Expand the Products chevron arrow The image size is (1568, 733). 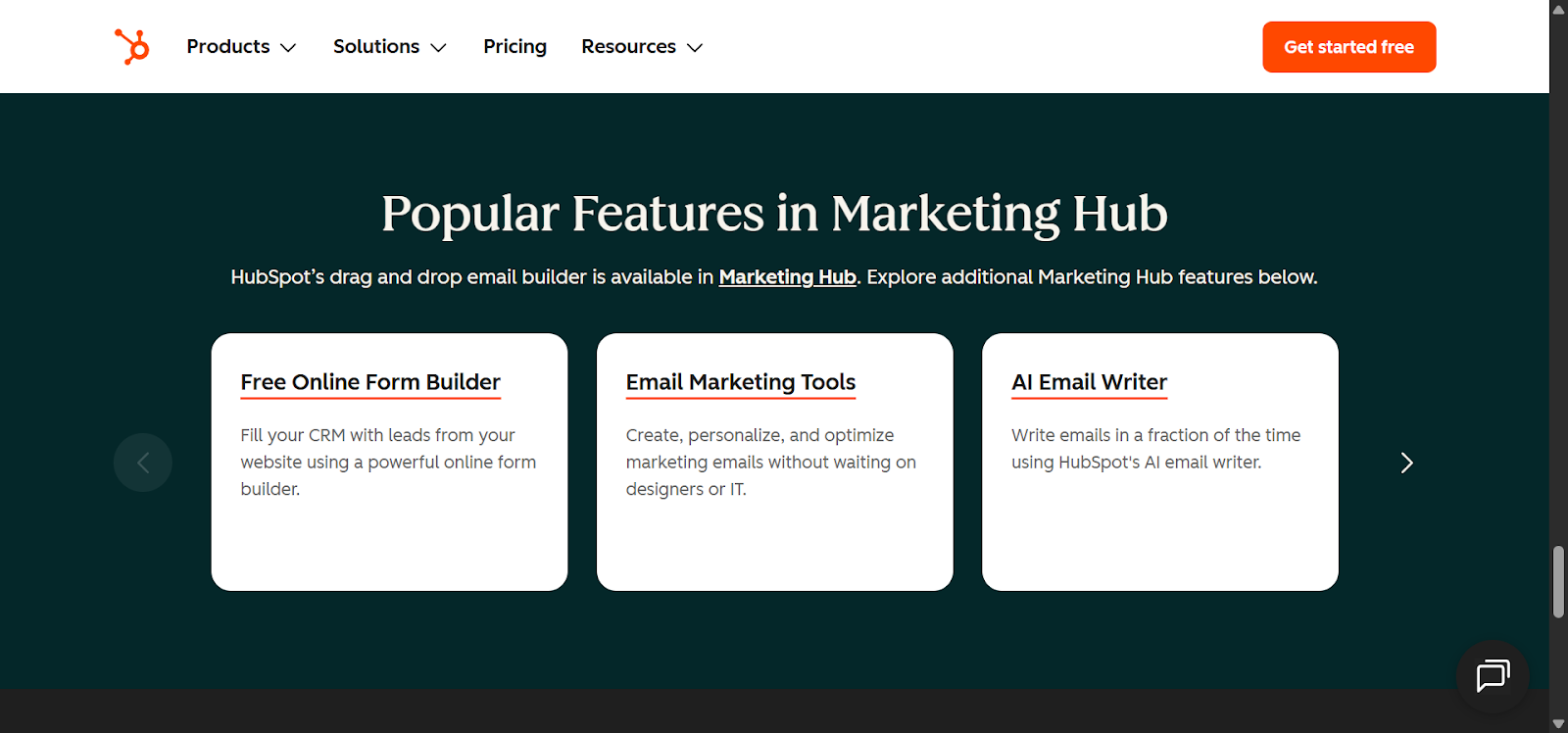(288, 48)
